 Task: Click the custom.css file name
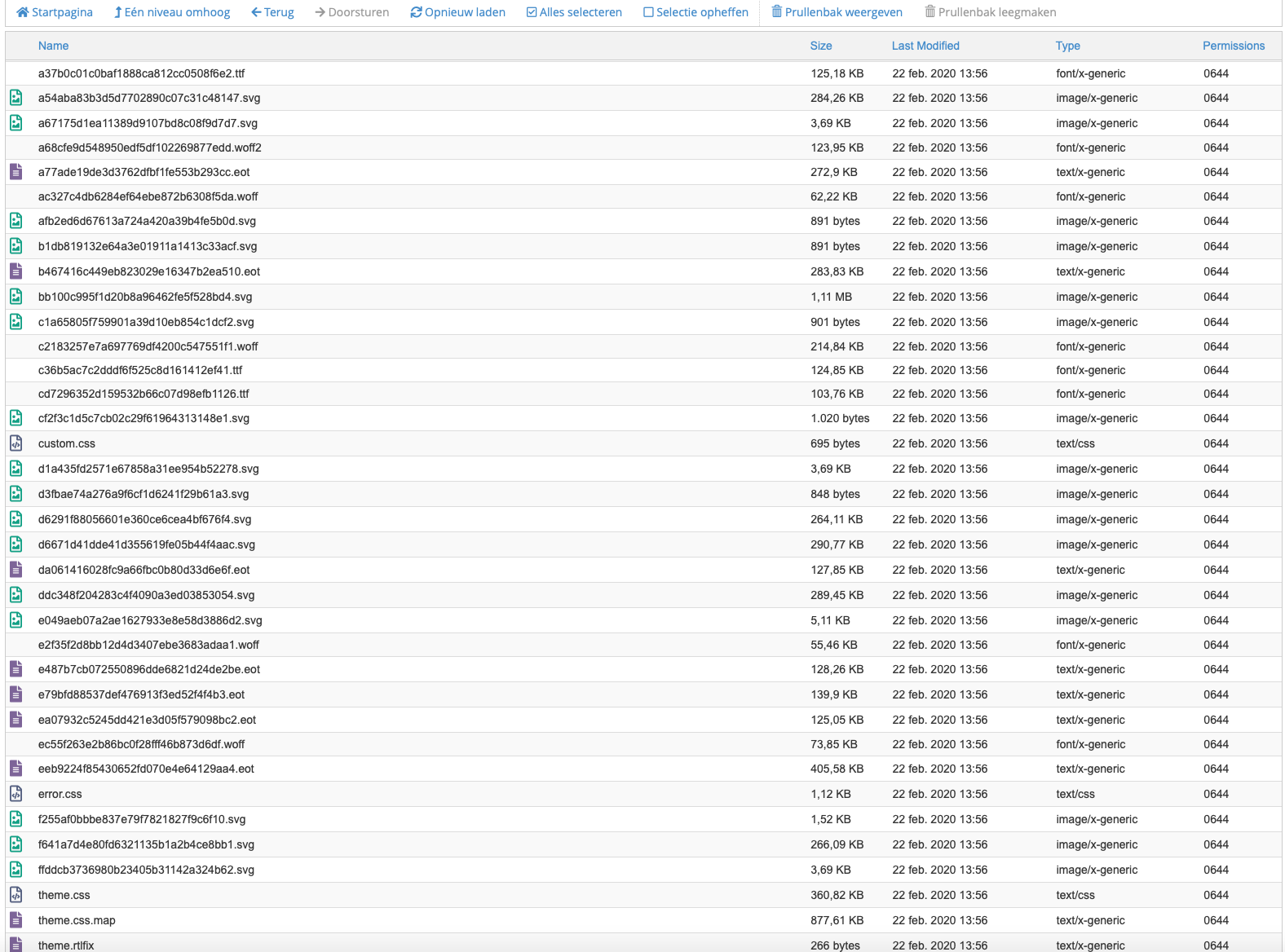(67, 443)
